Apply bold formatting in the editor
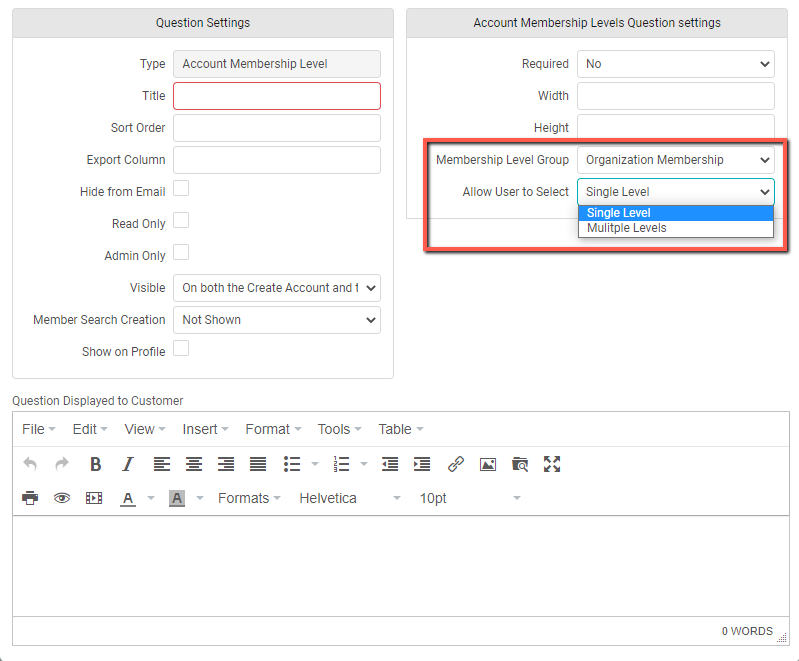This screenshot has height=661, width=799. click(x=95, y=464)
